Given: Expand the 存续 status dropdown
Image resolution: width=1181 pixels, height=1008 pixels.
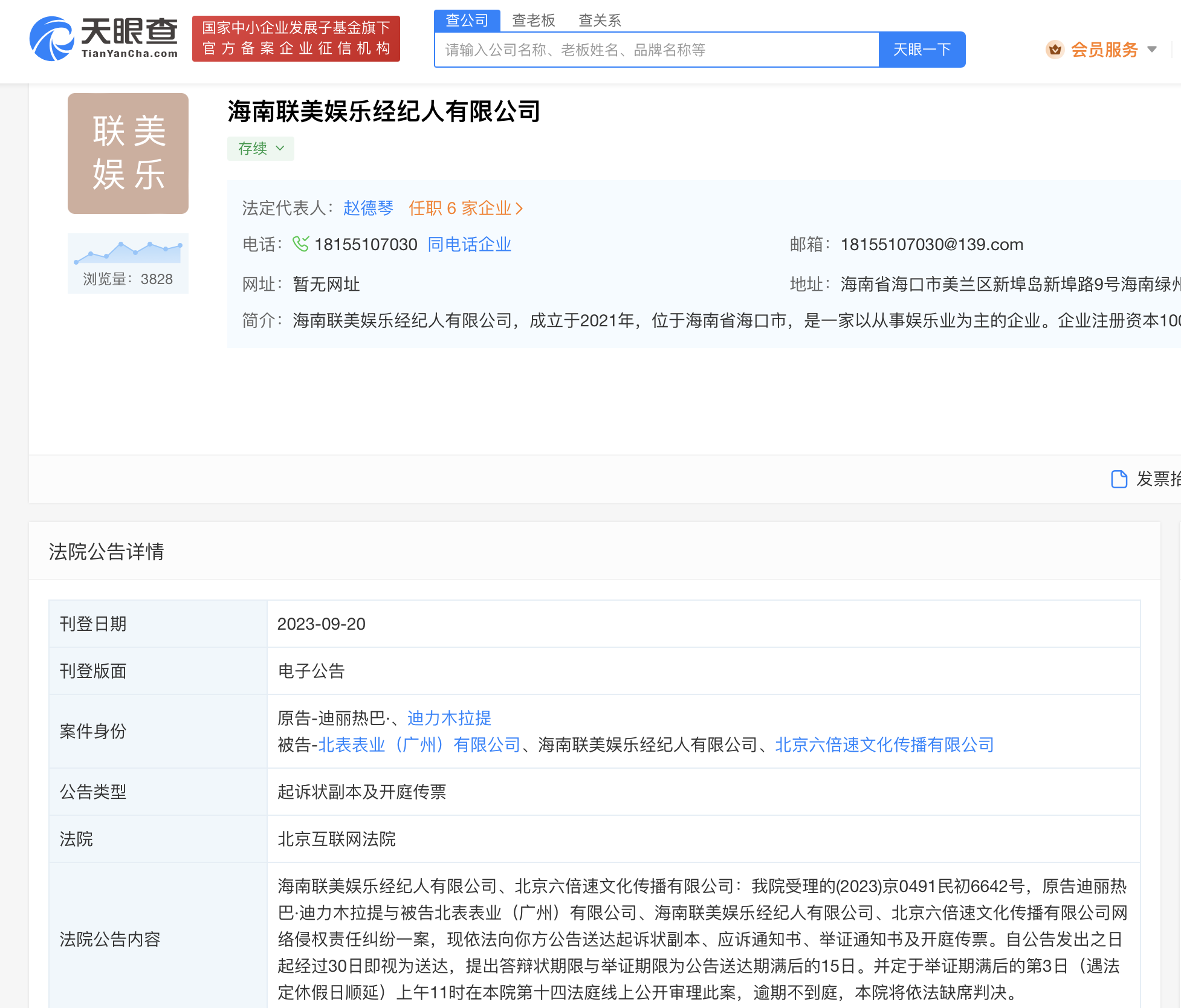Looking at the screenshot, I should pos(260,148).
